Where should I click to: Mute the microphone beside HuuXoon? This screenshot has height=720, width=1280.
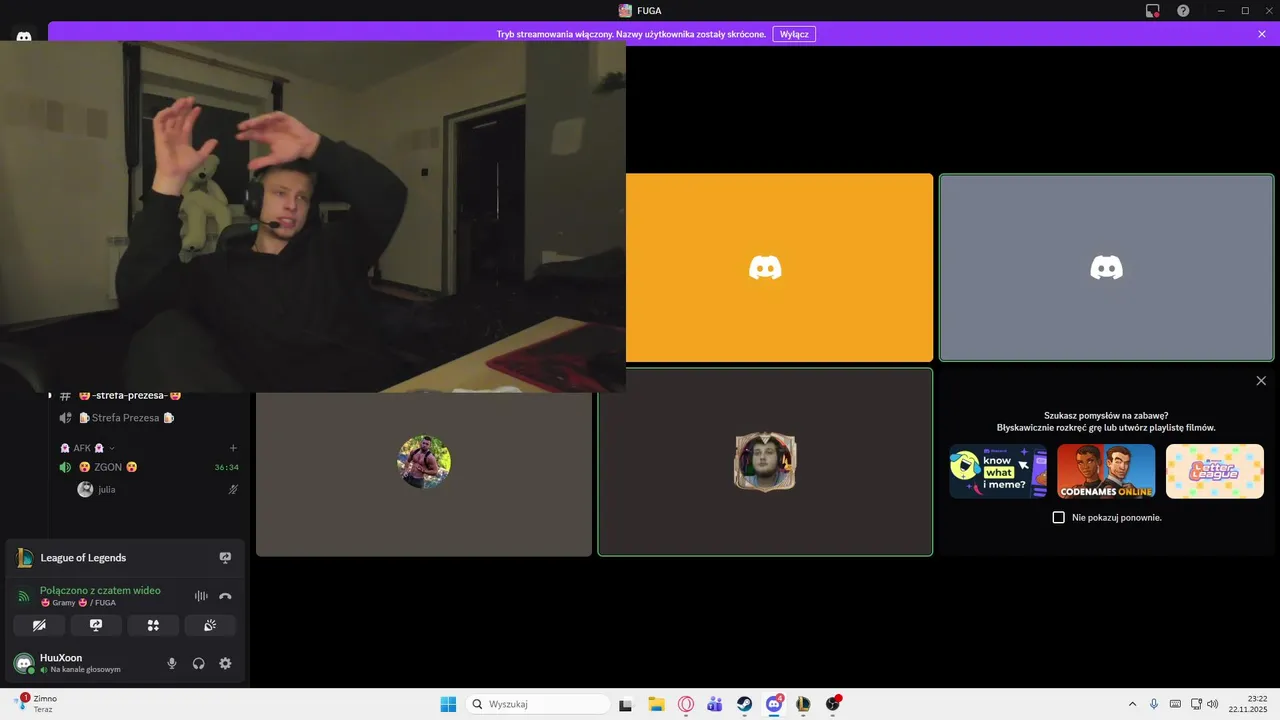click(x=172, y=663)
